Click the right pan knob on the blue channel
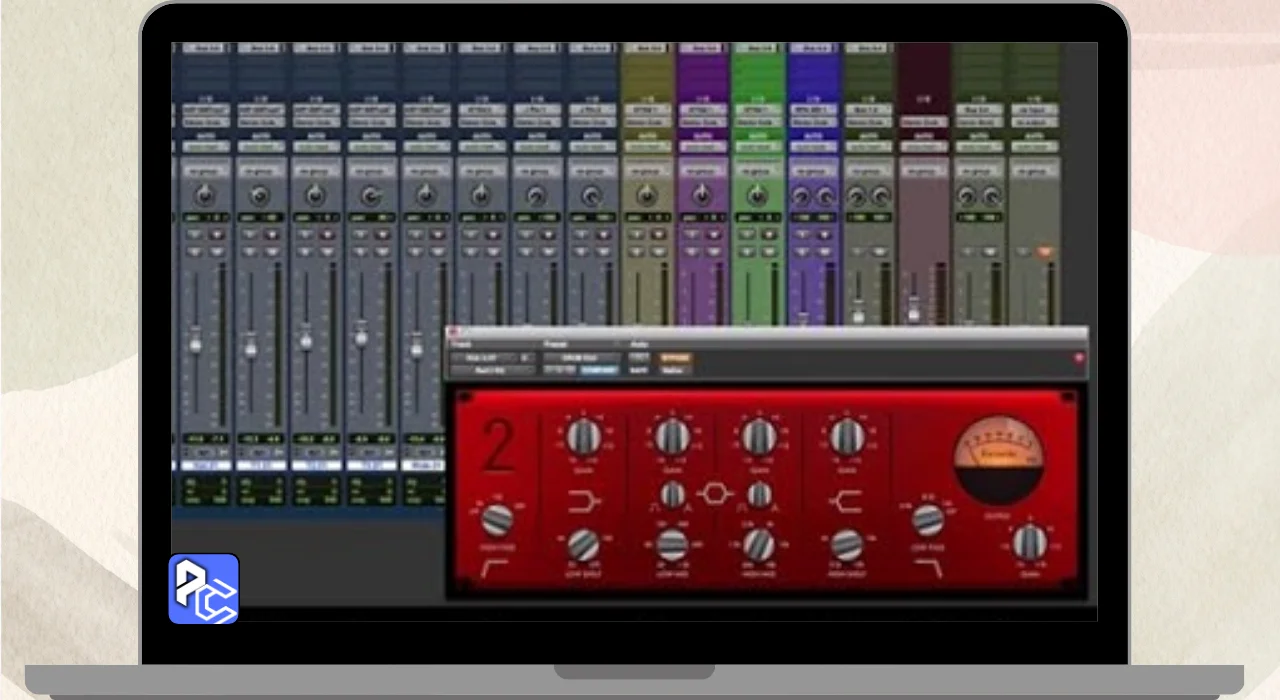The height and width of the screenshot is (700, 1280). point(826,196)
